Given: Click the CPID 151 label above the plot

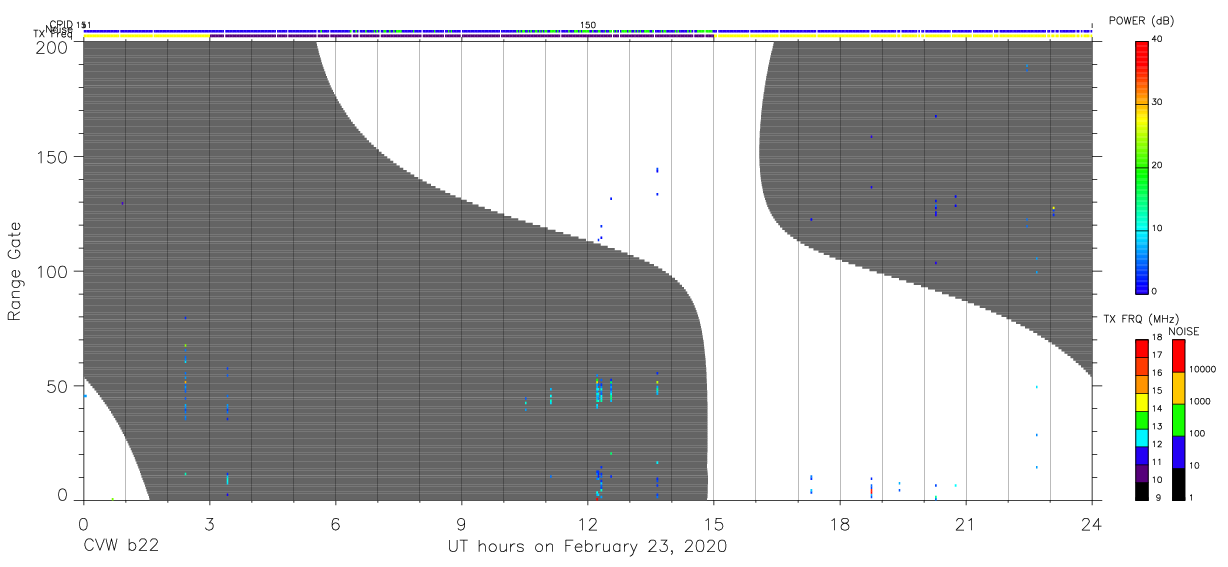Looking at the screenshot, I should [x=70, y=25].
